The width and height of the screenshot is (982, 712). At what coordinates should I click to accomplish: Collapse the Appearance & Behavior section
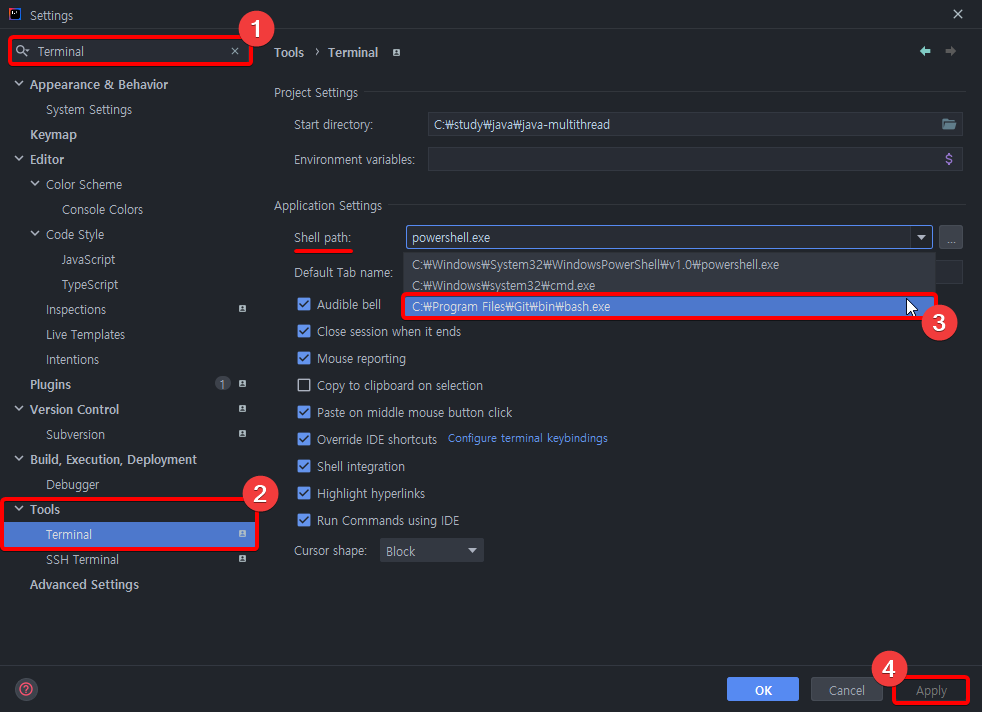pos(18,84)
